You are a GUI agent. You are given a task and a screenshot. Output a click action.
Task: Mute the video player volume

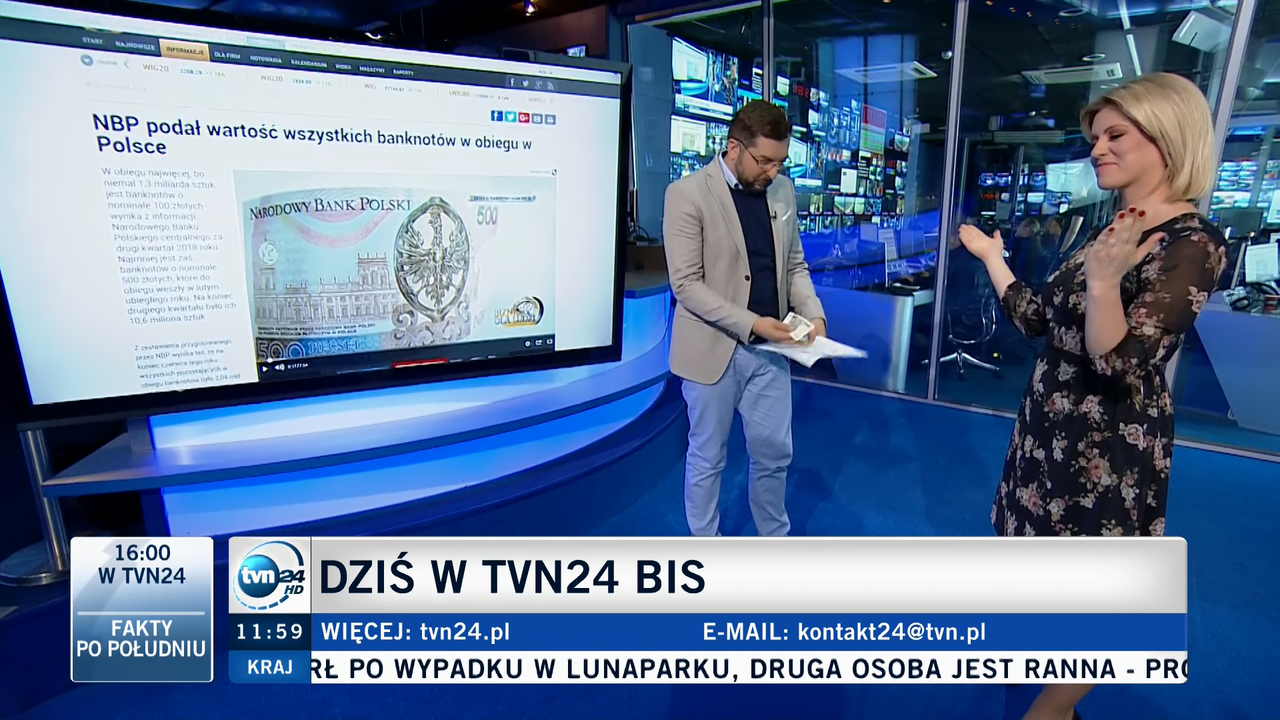pyautogui.click(x=280, y=366)
